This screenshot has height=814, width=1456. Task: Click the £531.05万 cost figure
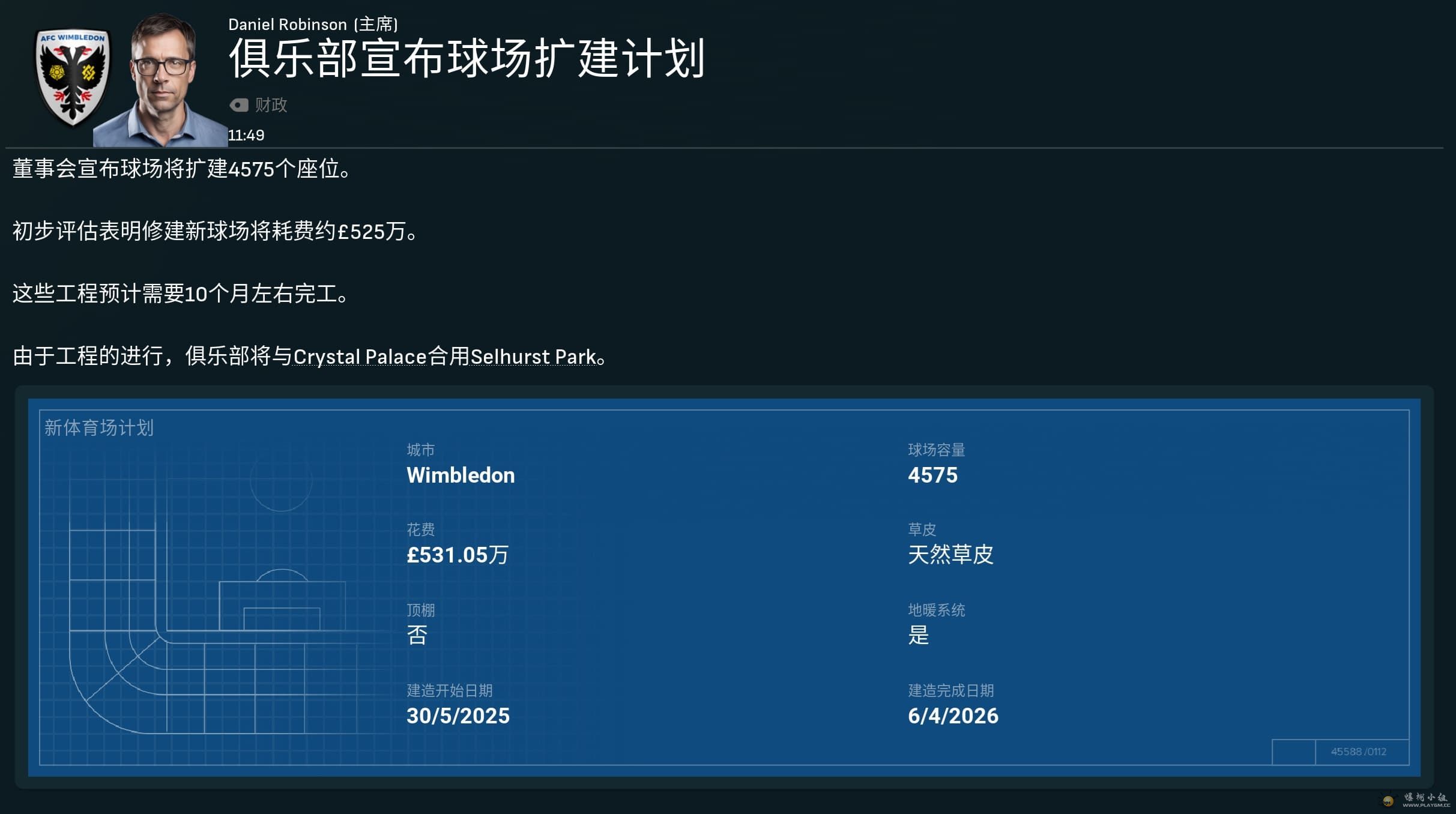(x=458, y=555)
